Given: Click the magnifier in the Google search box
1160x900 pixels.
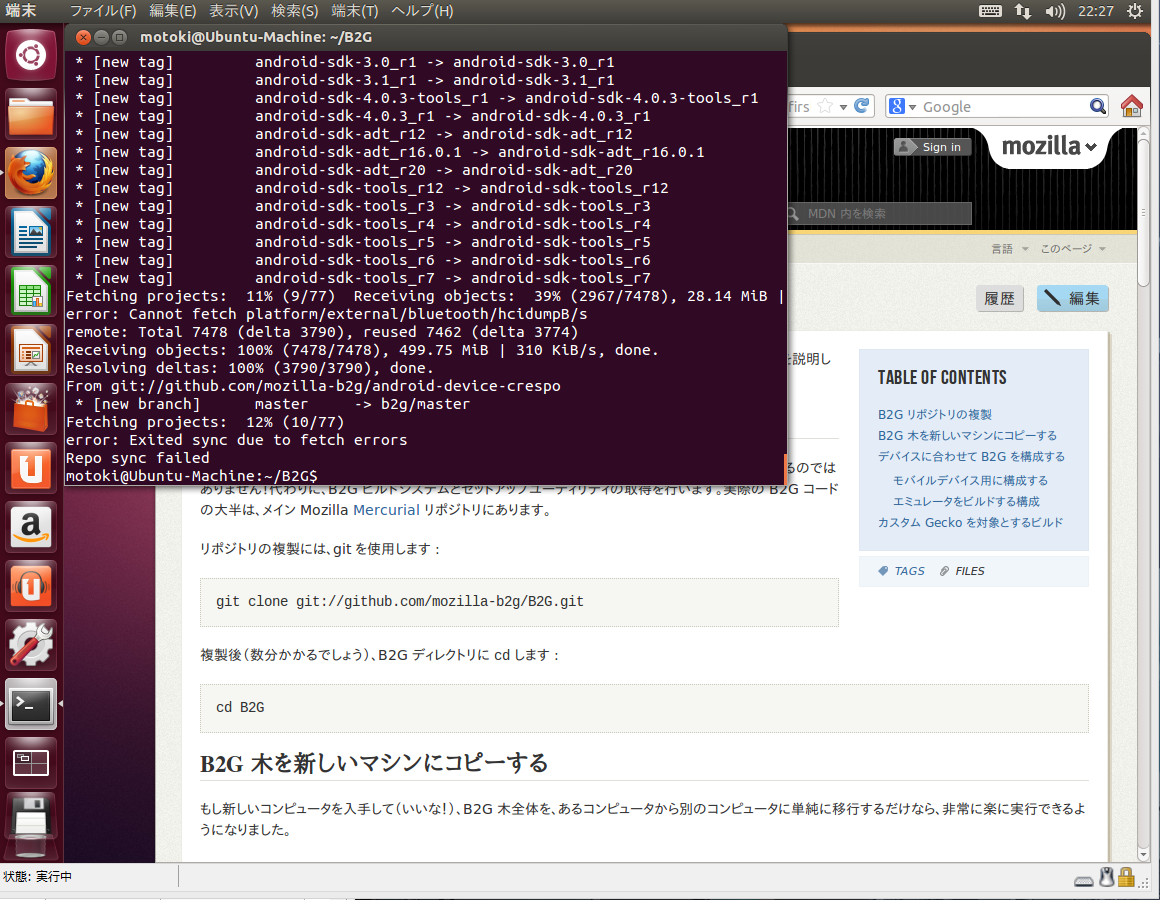Looking at the screenshot, I should [1098, 106].
